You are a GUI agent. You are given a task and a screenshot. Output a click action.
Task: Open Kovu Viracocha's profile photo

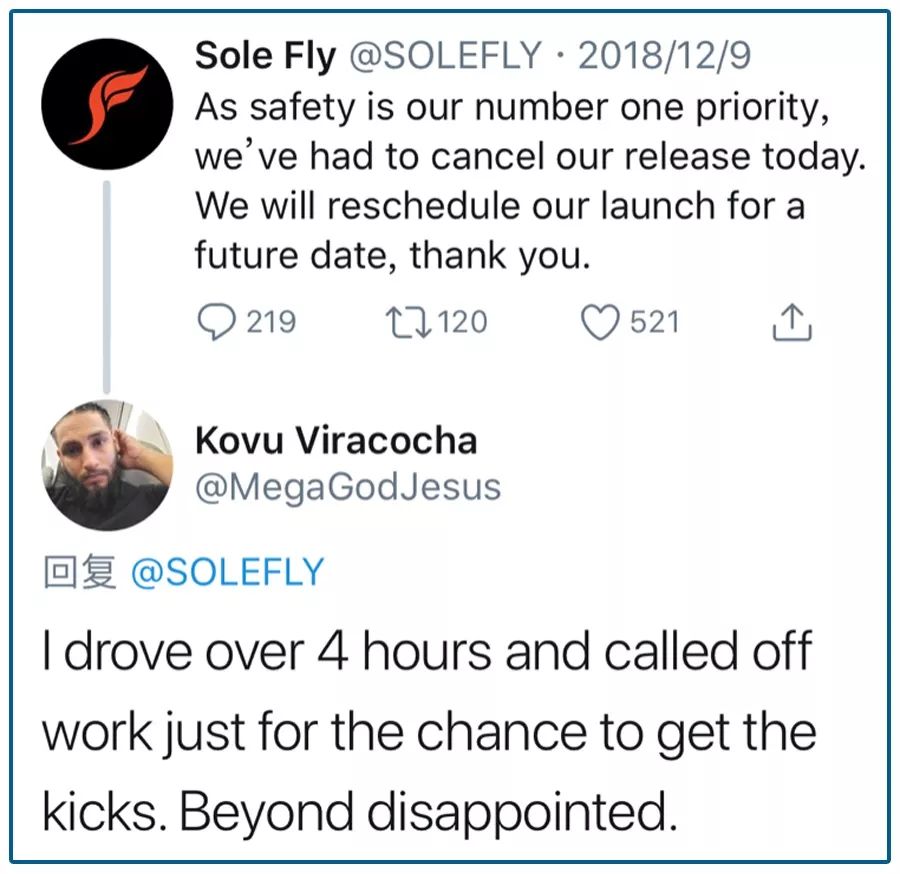point(107,465)
